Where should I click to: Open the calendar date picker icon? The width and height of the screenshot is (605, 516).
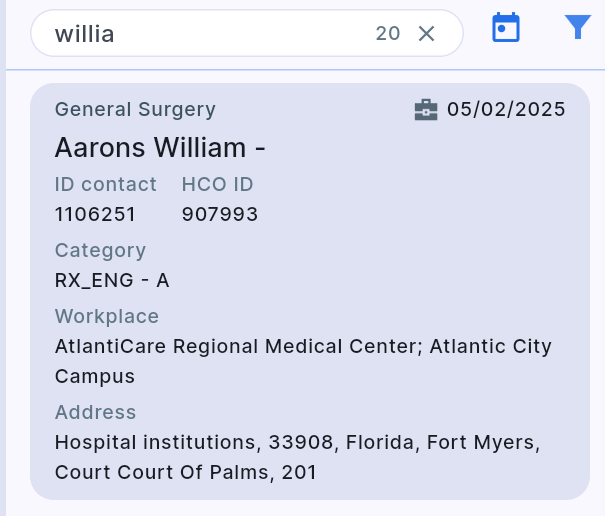(x=507, y=28)
